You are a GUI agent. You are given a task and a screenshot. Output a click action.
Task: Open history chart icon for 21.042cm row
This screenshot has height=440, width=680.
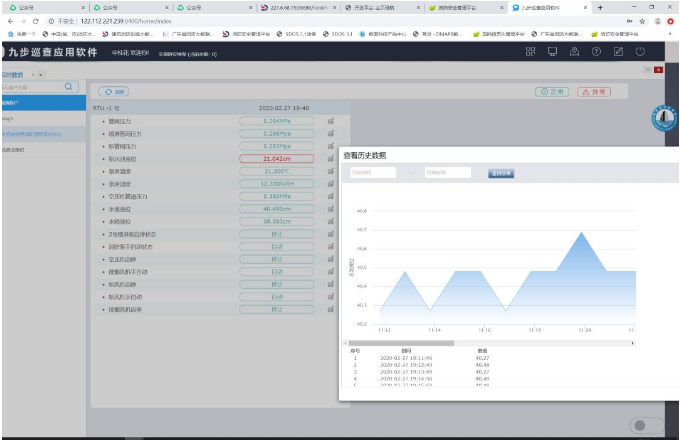[x=330, y=158]
